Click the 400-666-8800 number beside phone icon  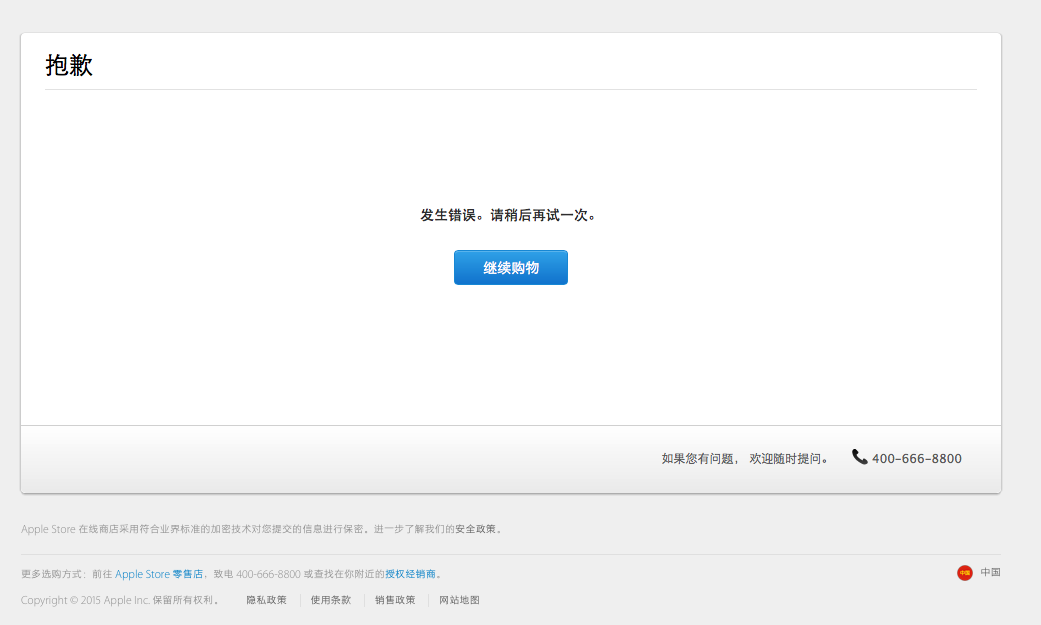click(x=916, y=459)
